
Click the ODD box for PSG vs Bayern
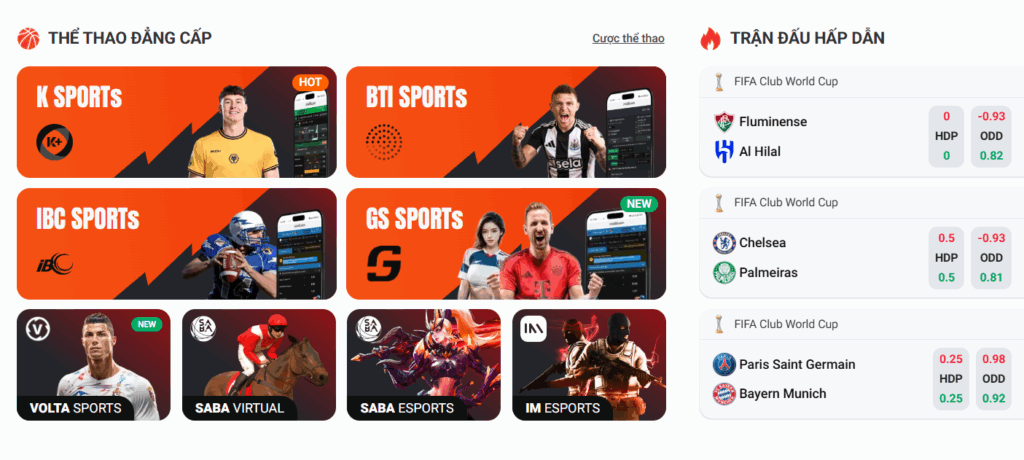tap(994, 379)
